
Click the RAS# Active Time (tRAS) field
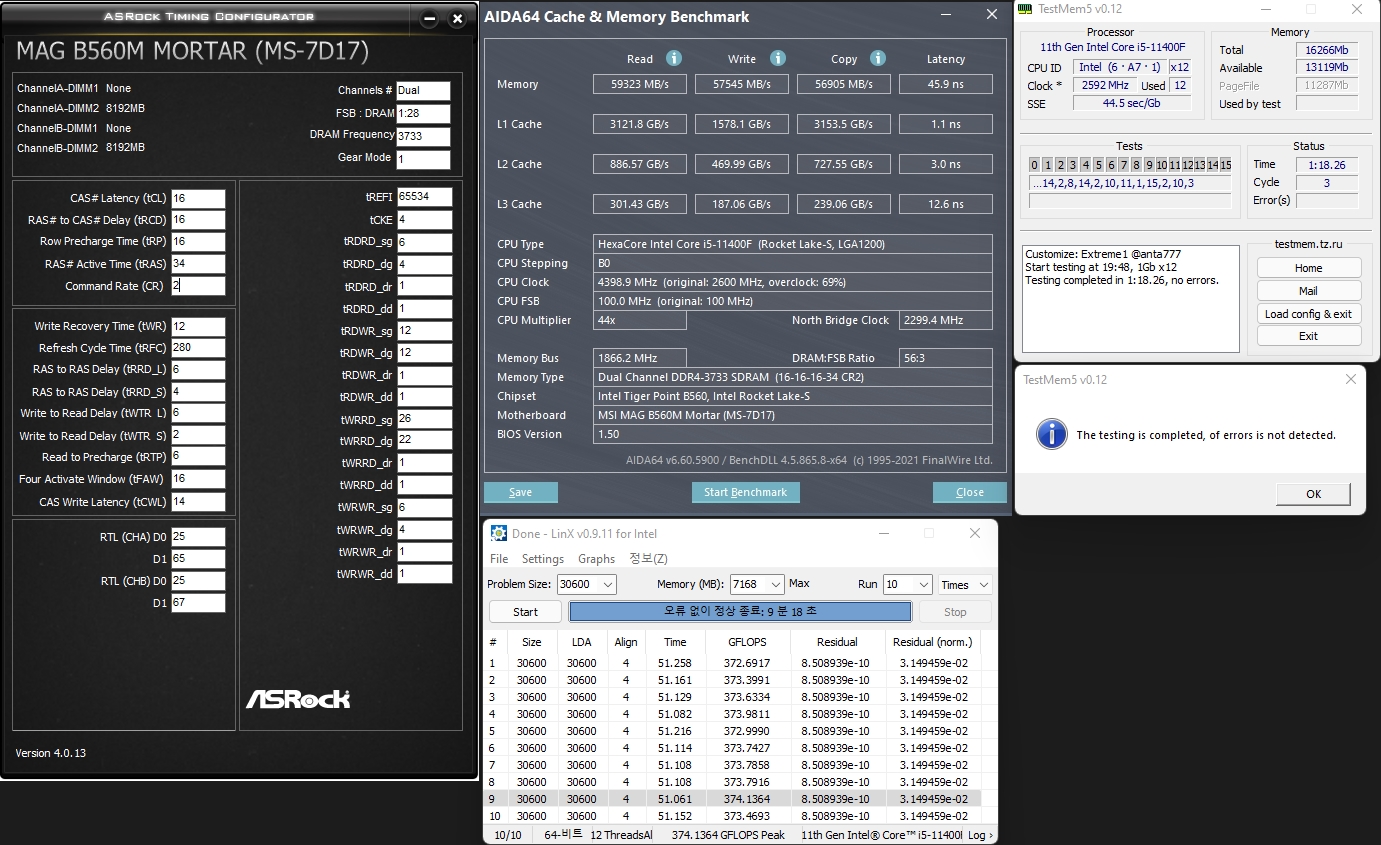tap(198, 264)
